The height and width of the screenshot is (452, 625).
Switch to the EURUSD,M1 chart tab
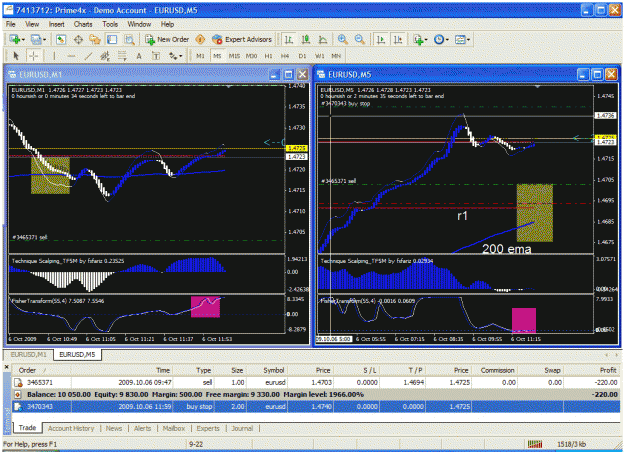pyautogui.click(x=28, y=354)
